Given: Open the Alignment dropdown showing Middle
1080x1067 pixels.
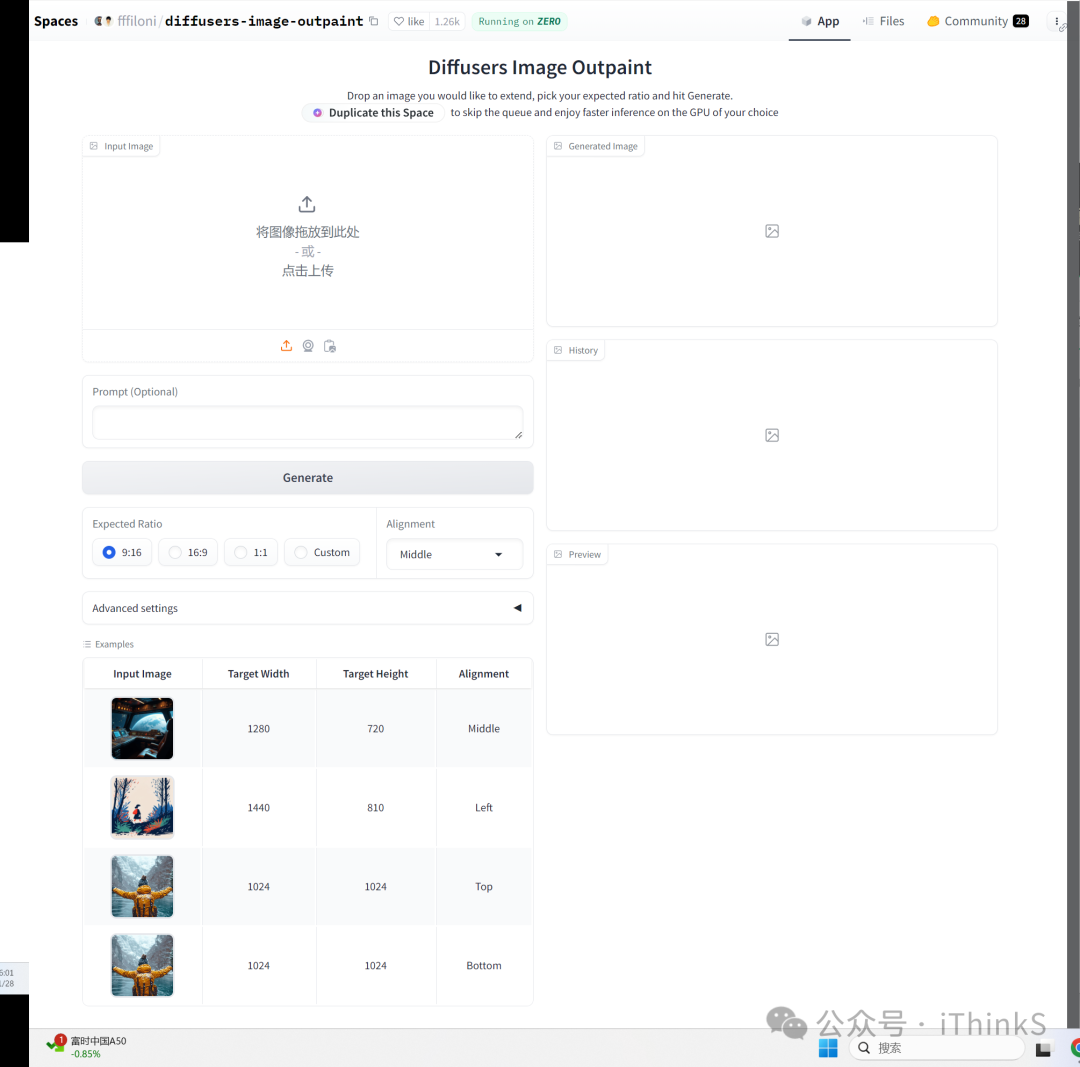Looking at the screenshot, I should pyautogui.click(x=454, y=555).
